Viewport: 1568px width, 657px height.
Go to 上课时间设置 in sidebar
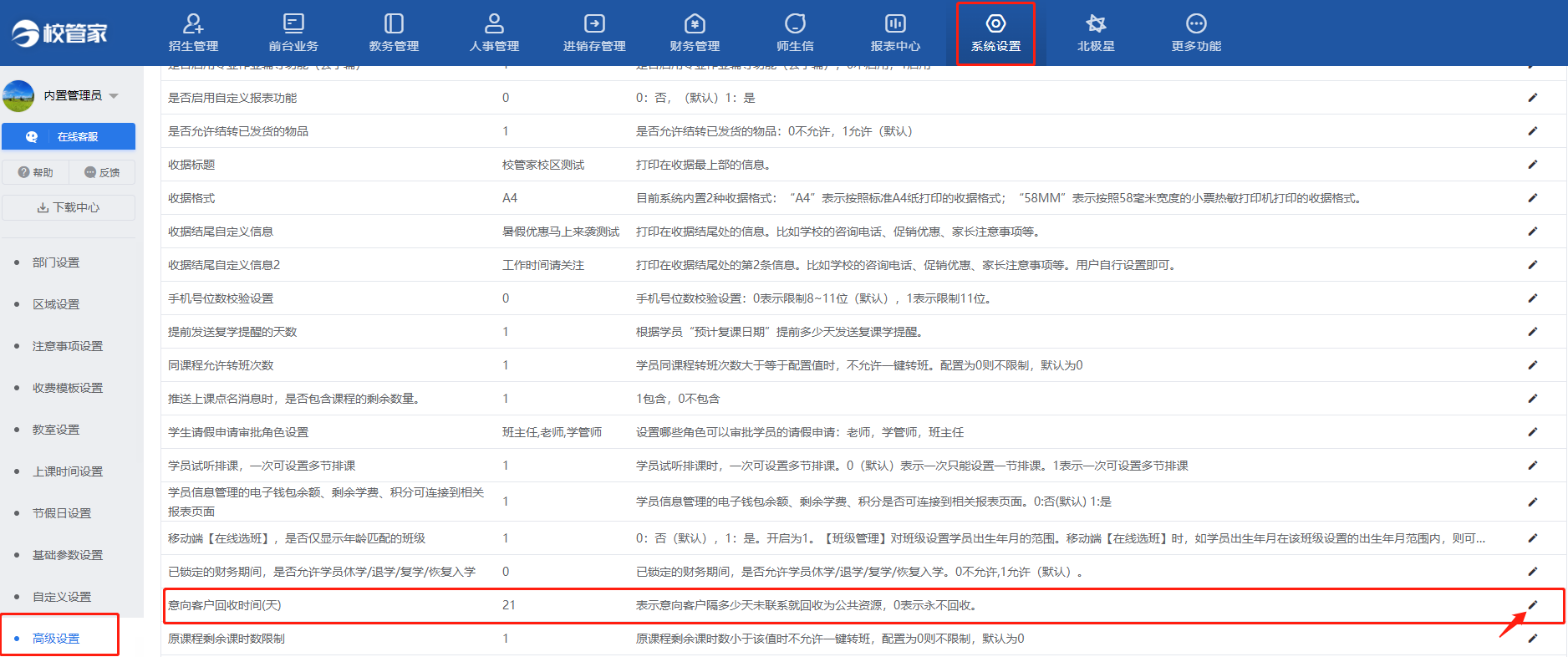pyautogui.click(x=68, y=471)
